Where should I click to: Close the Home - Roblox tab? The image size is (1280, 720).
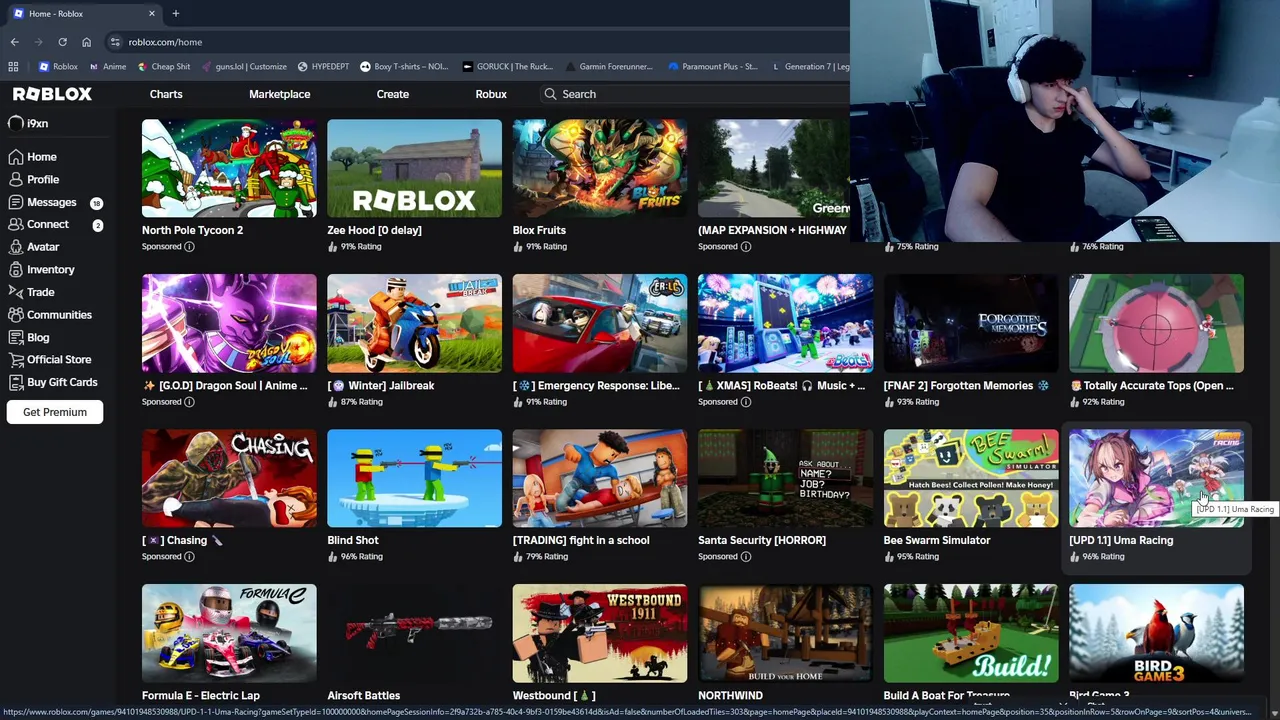click(x=152, y=13)
